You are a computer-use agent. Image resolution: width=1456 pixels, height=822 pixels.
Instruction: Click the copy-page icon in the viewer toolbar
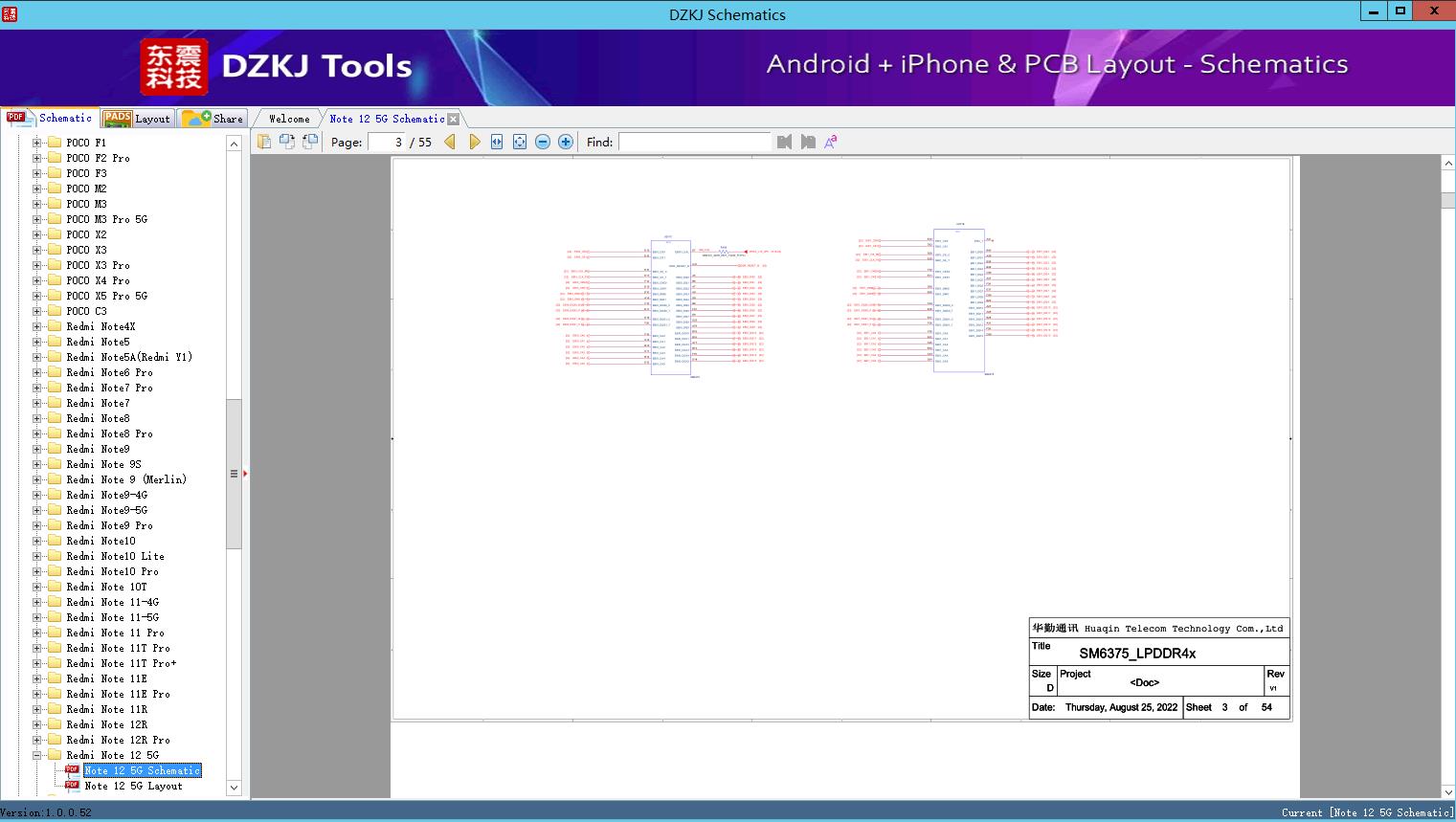point(263,142)
